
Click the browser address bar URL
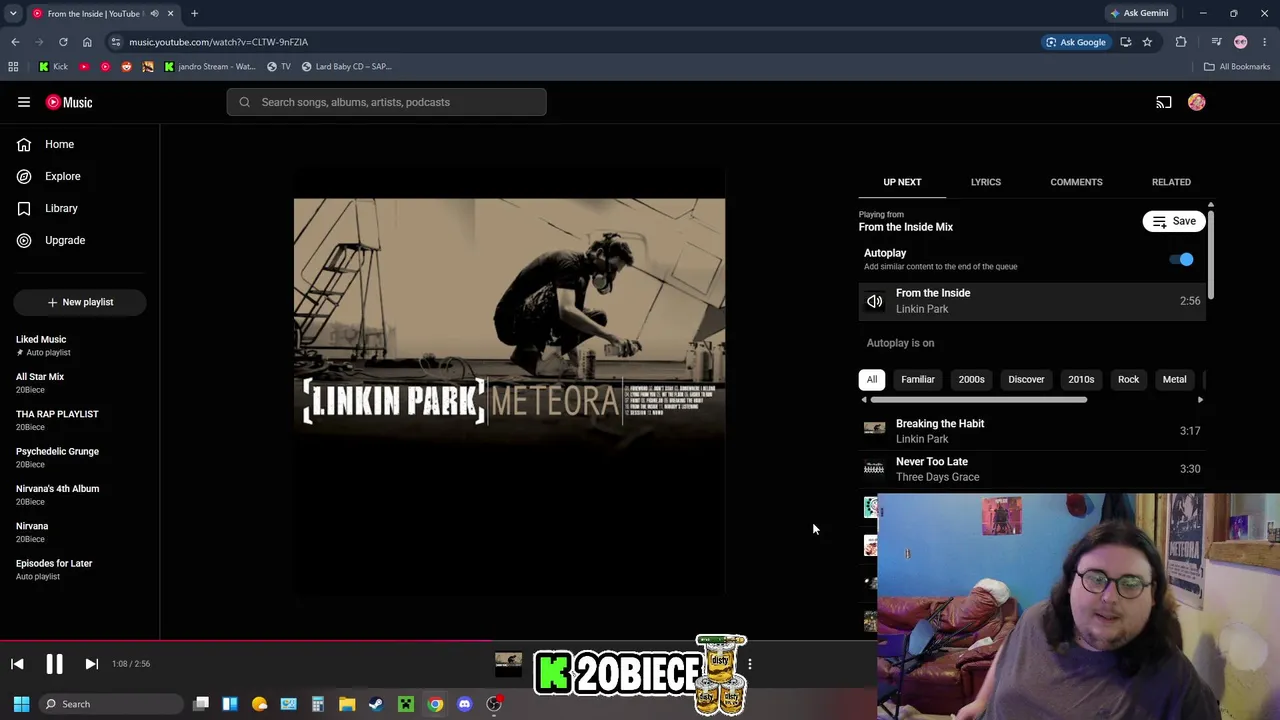(218, 42)
